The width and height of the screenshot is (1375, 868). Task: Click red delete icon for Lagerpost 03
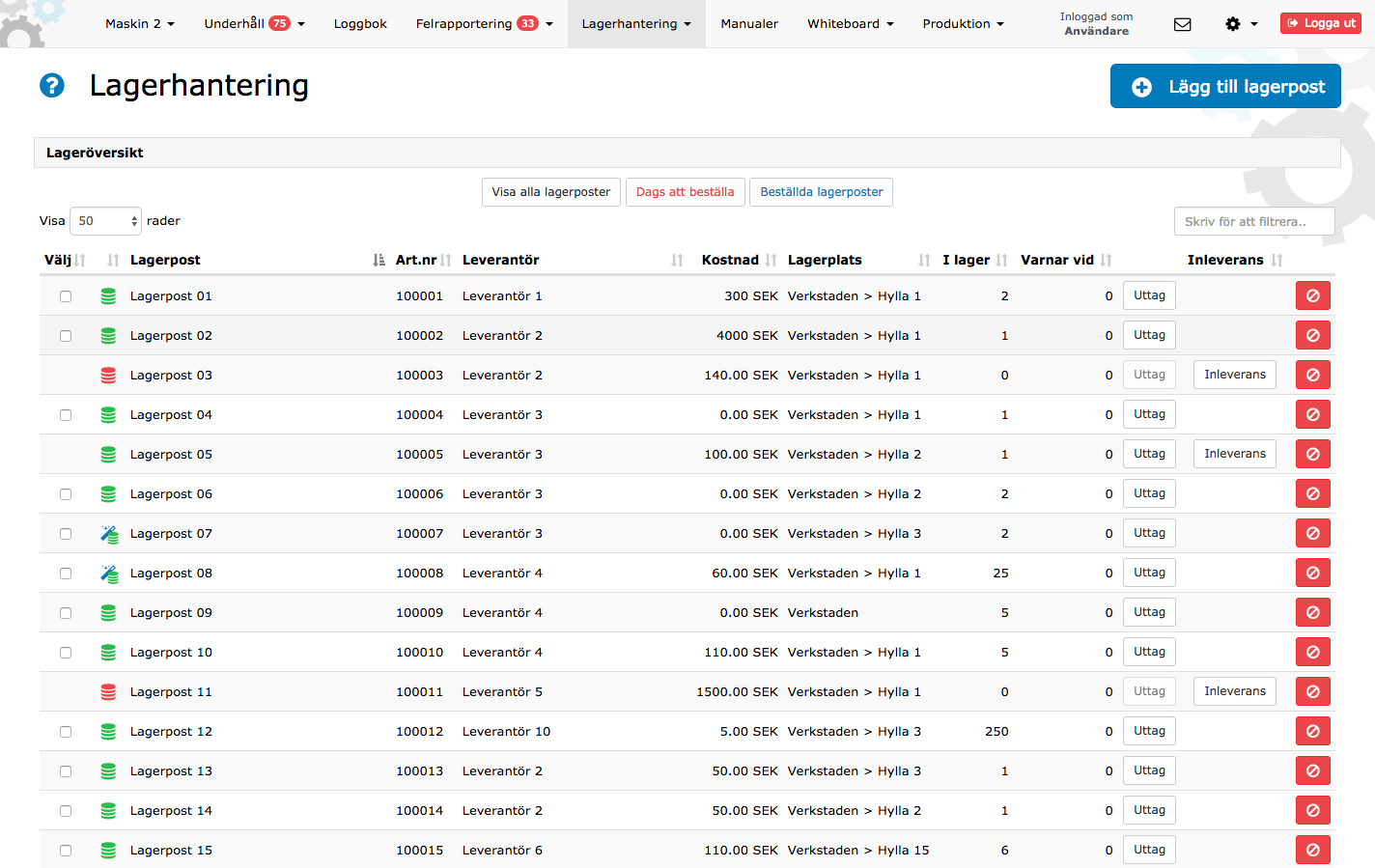click(x=1313, y=375)
